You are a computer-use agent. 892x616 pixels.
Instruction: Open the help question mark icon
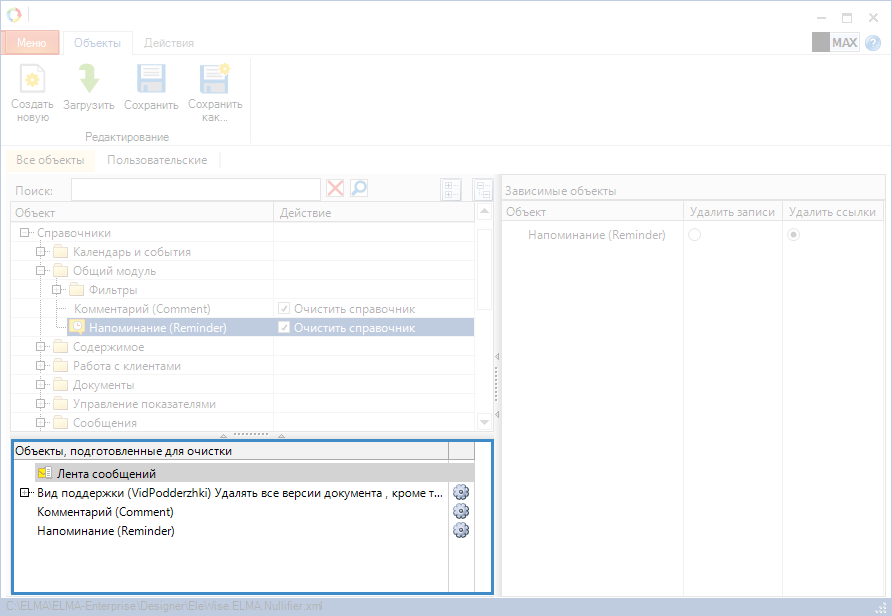coord(873,43)
